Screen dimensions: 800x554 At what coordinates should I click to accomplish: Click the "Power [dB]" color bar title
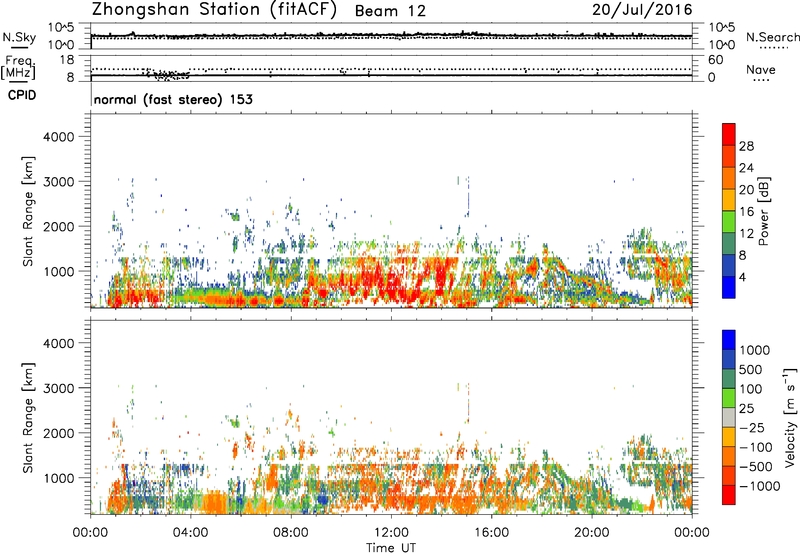coord(764,211)
